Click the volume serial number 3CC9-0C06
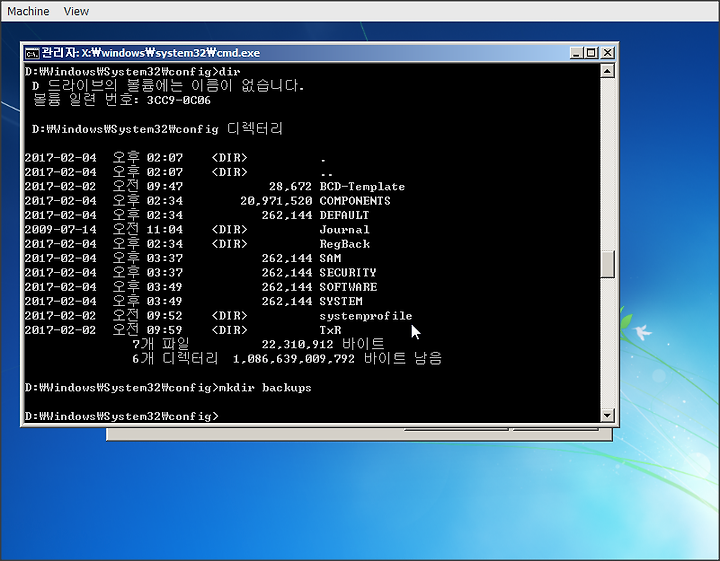 (178, 100)
